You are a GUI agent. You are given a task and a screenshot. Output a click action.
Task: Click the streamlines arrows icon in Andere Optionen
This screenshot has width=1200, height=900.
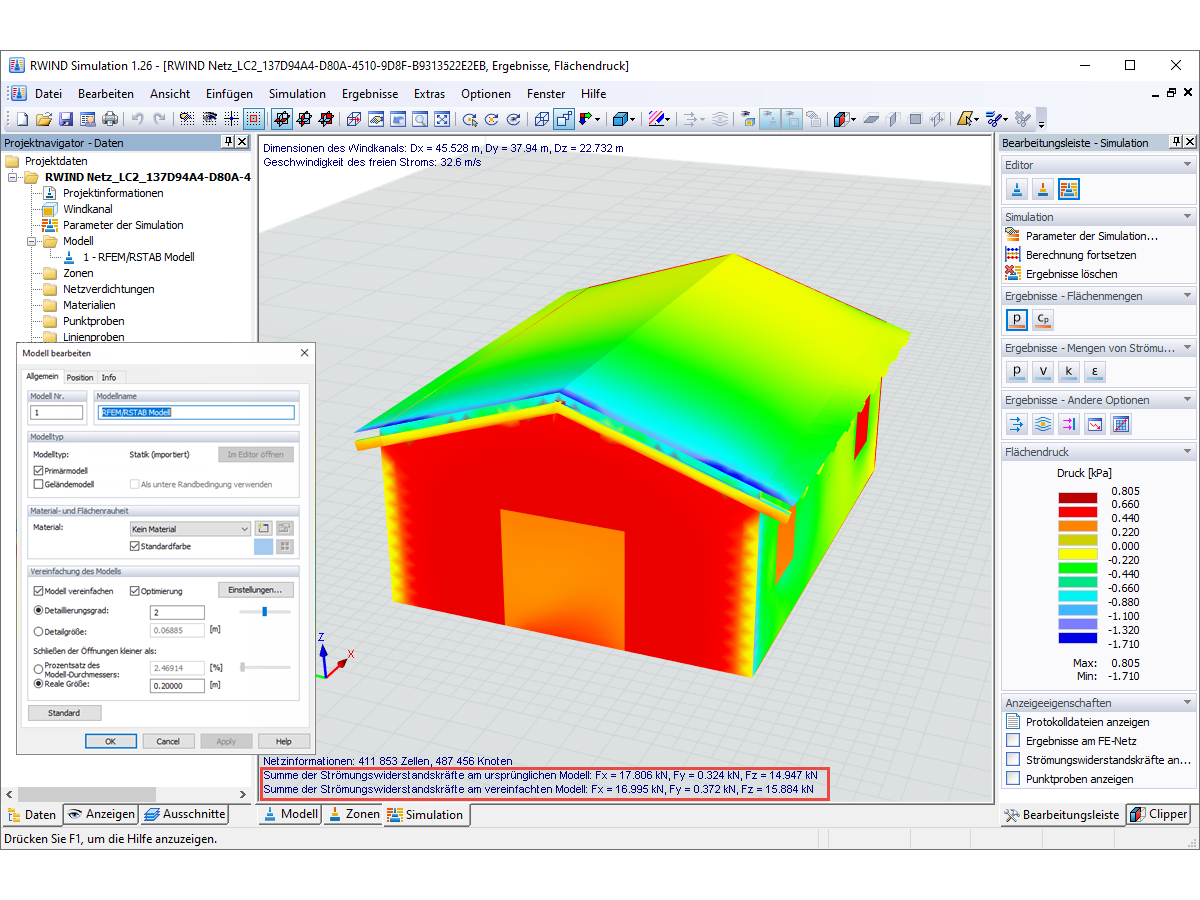click(1017, 424)
